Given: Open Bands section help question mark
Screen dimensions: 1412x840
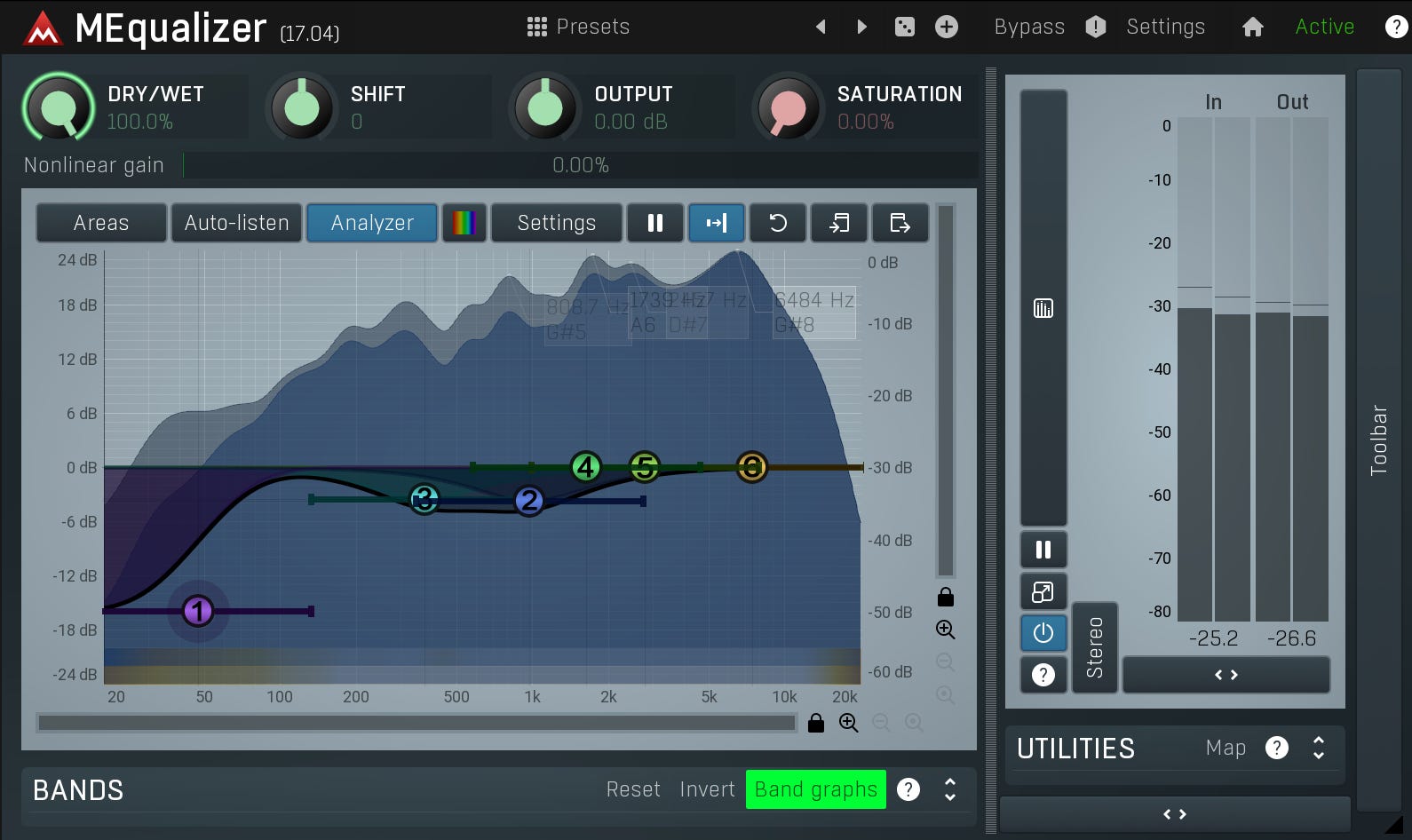Looking at the screenshot, I should (908, 789).
